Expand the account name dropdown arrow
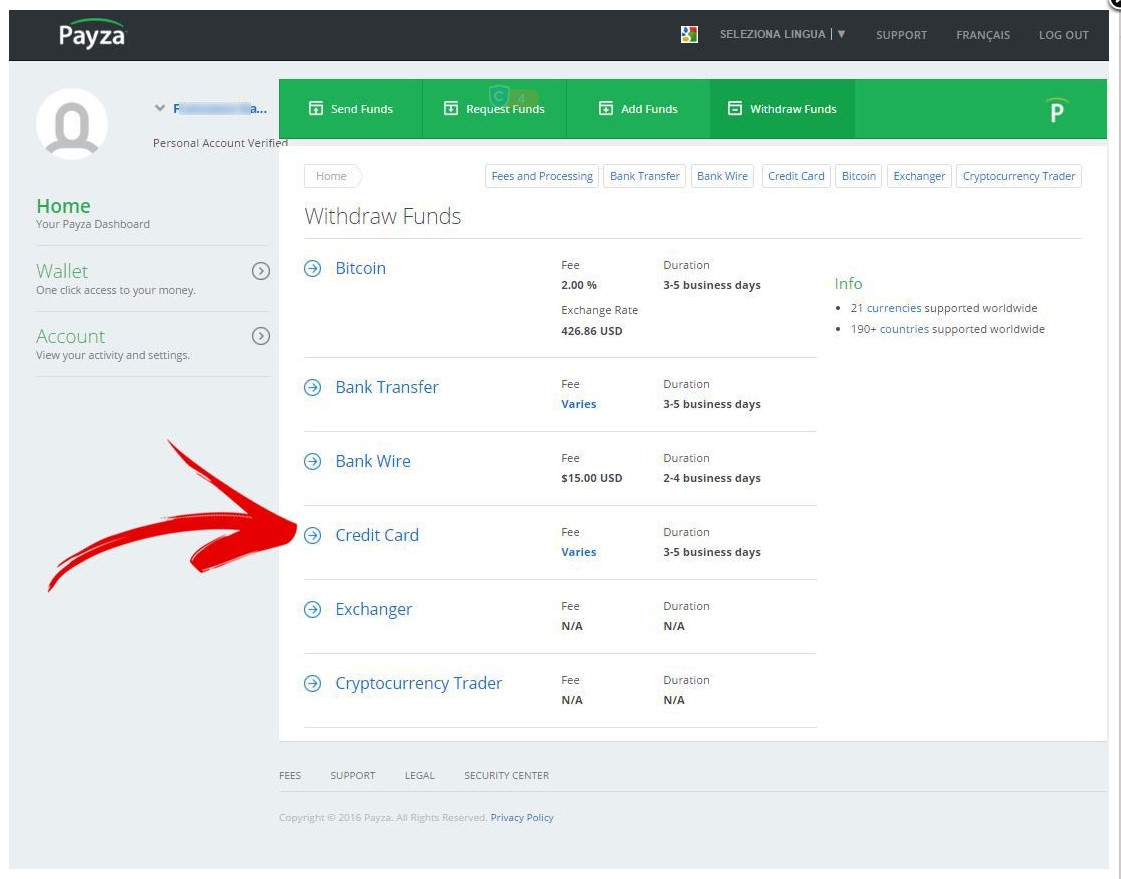The height and width of the screenshot is (879, 1121). [x=159, y=108]
